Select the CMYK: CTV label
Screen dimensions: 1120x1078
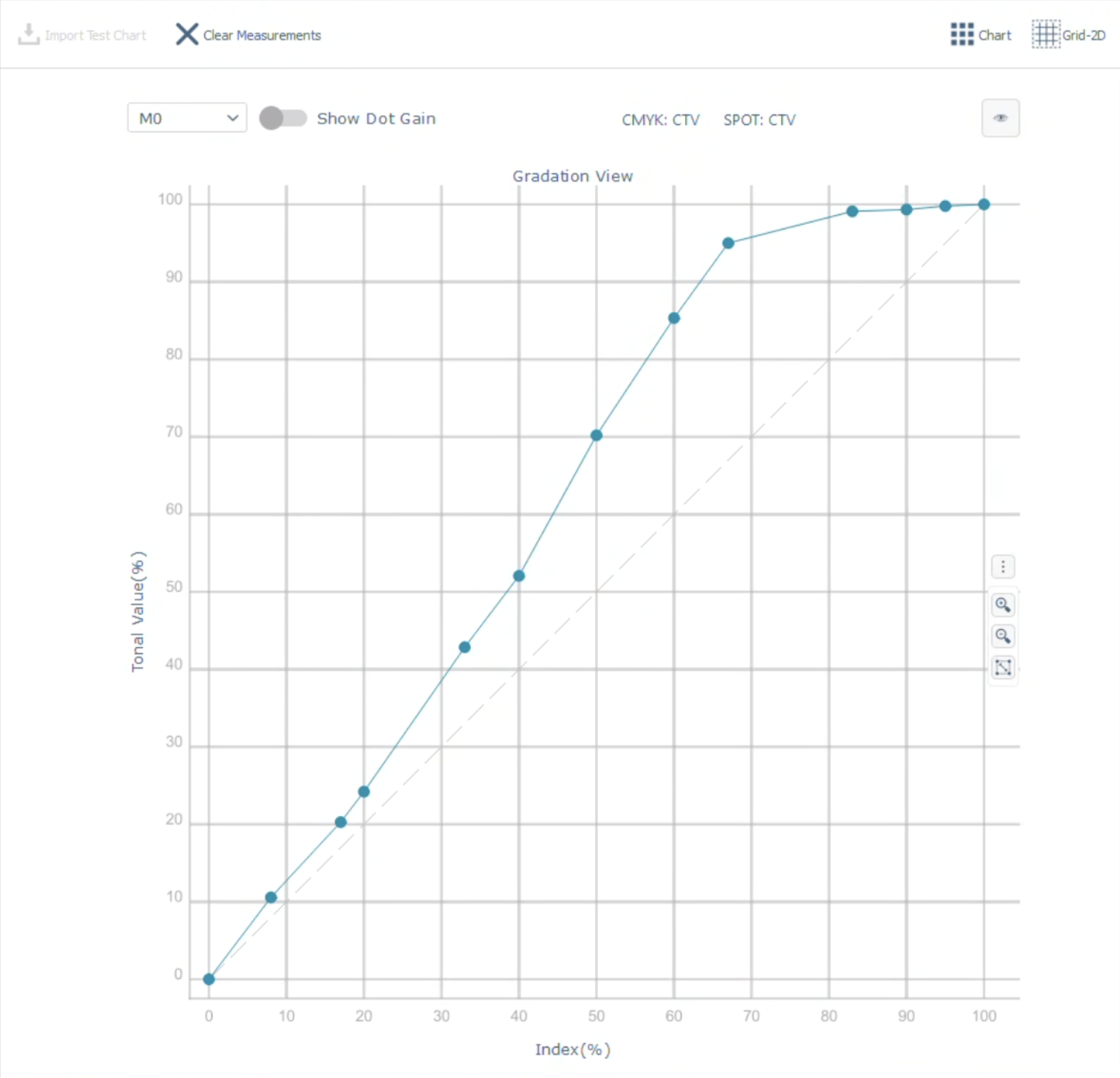661,120
